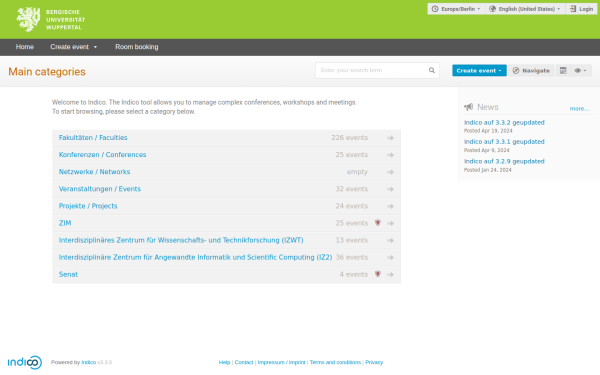Click the arrow in Veranstaltungen / Events row
600x375 pixels.
tap(390, 189)
